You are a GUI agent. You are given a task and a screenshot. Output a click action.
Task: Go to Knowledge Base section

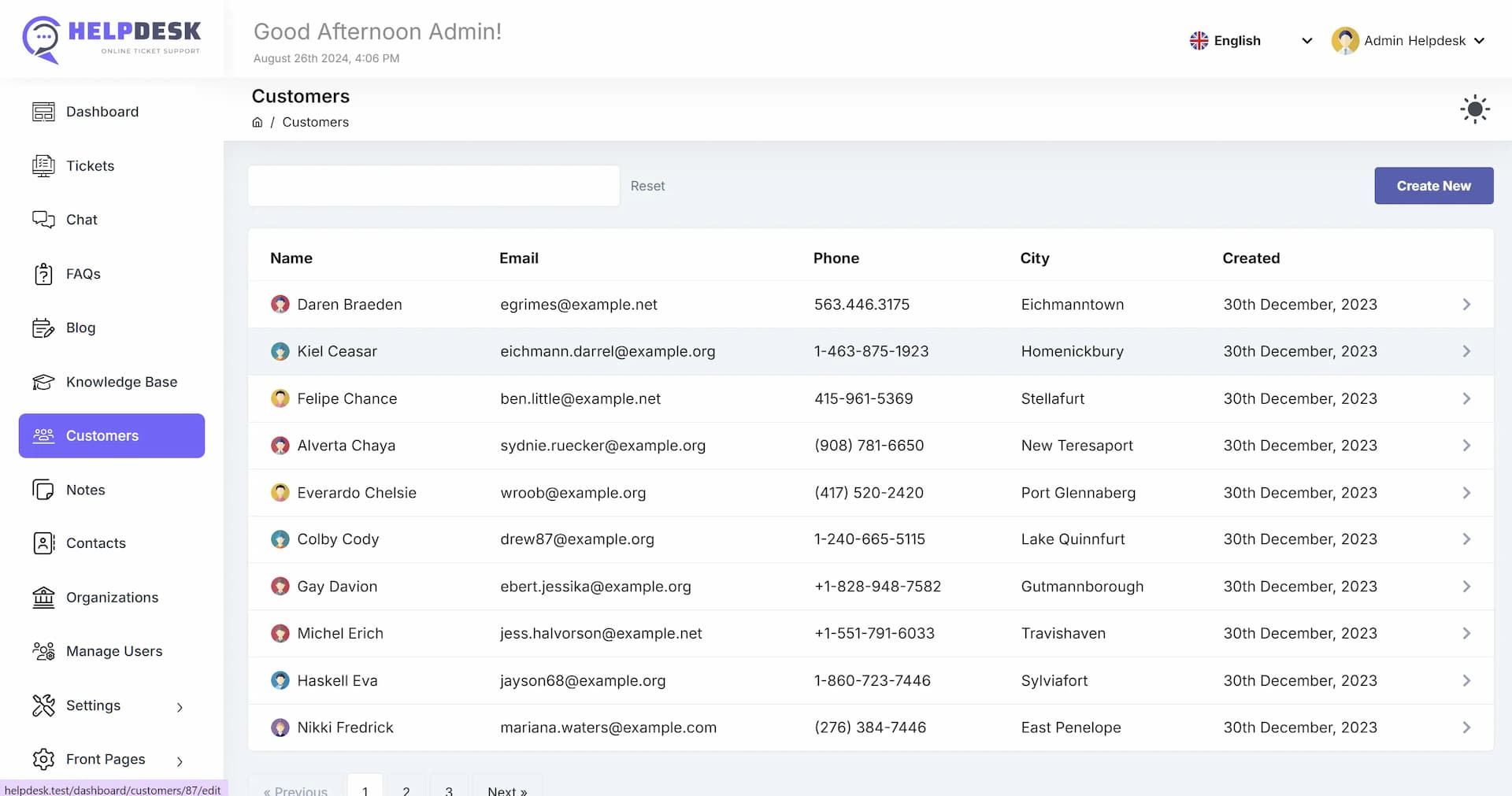(x=112, y=382)
